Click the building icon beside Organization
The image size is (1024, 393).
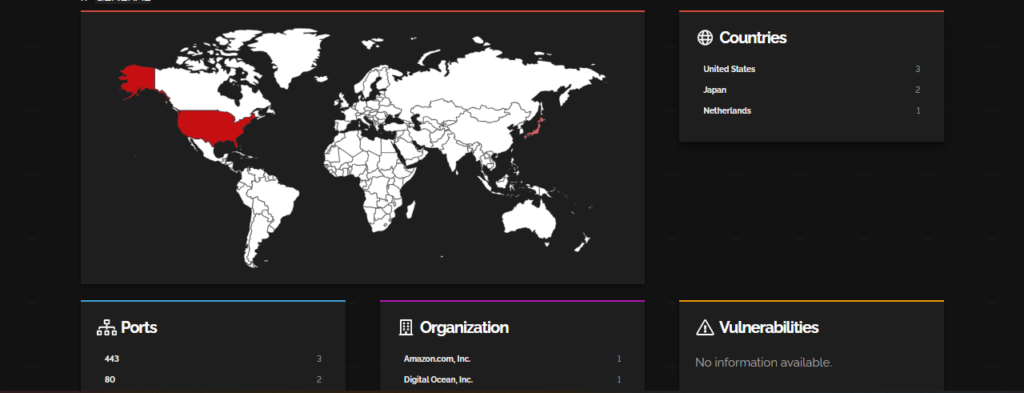(x=406, y=328)
